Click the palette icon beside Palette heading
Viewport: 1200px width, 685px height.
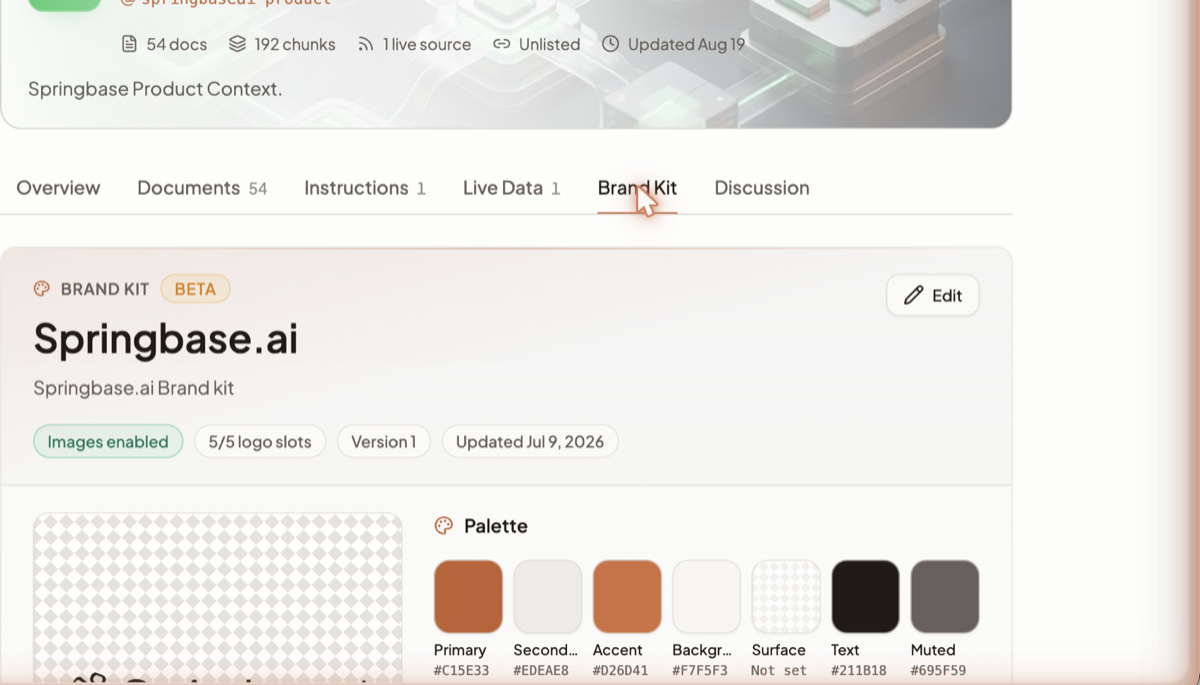[x=444, y=526]
